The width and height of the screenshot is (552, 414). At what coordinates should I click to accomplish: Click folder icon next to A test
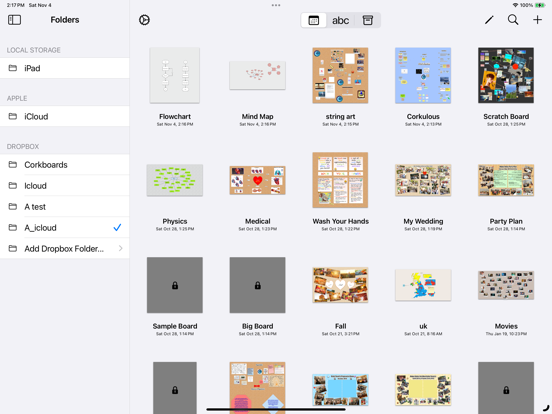click(x=13, y=206)
